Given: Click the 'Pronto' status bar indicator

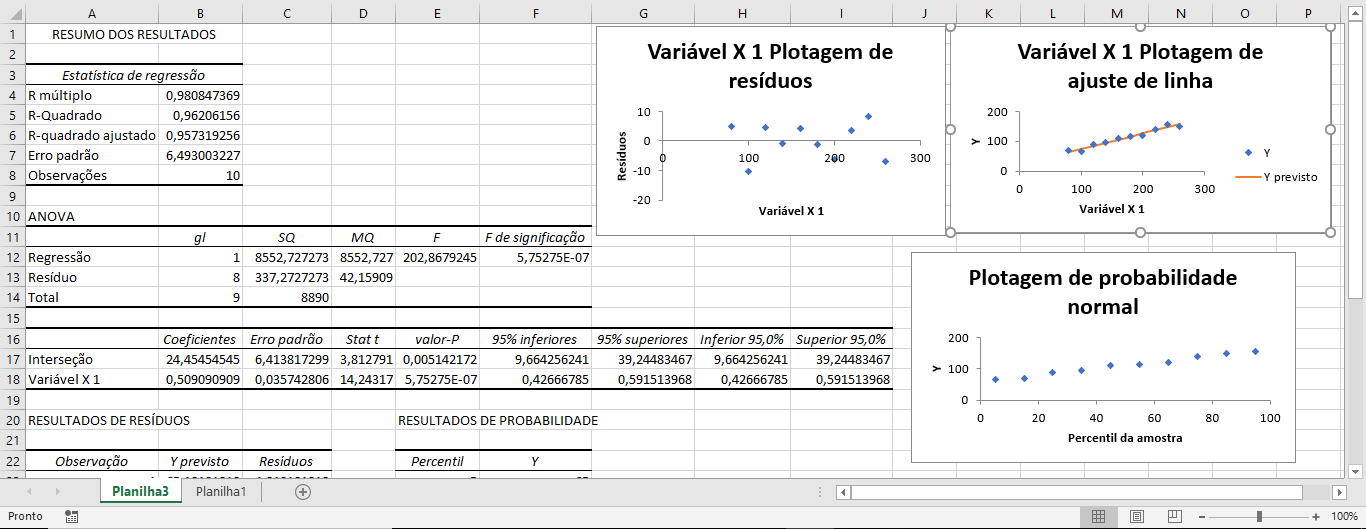Looking at the screenshot, I should (25, 516).
